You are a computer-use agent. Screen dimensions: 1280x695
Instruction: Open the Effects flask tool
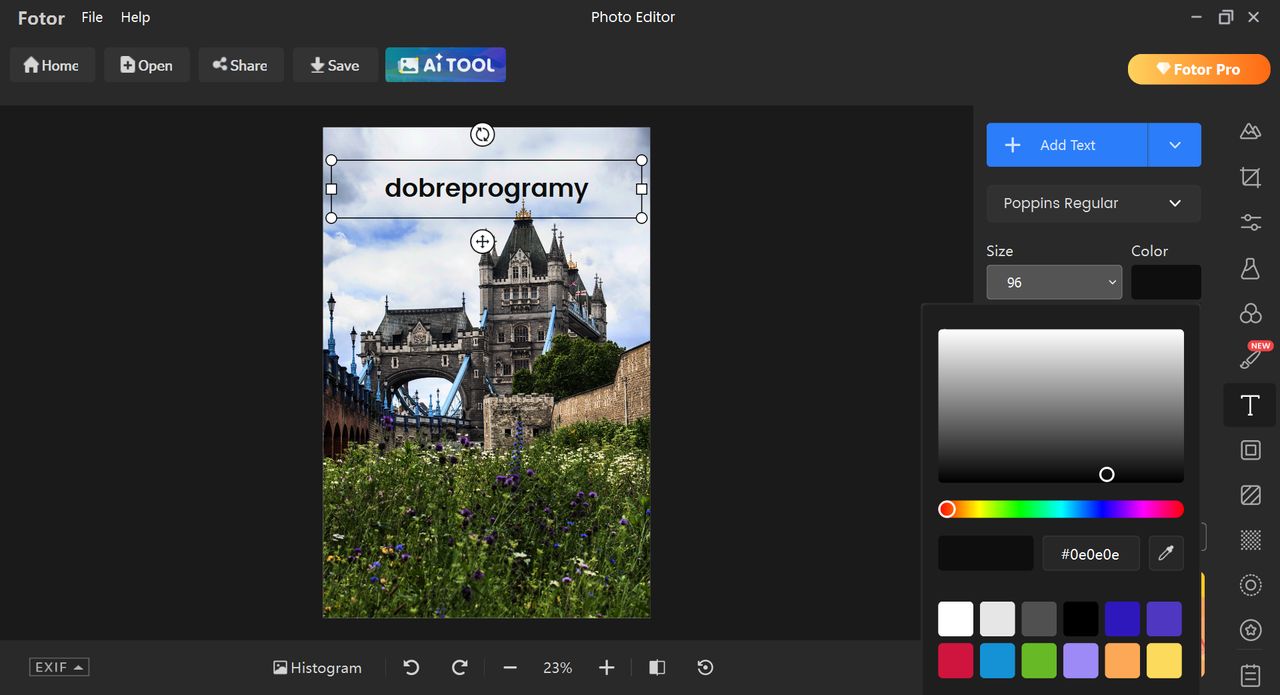tap(1250, 268)
